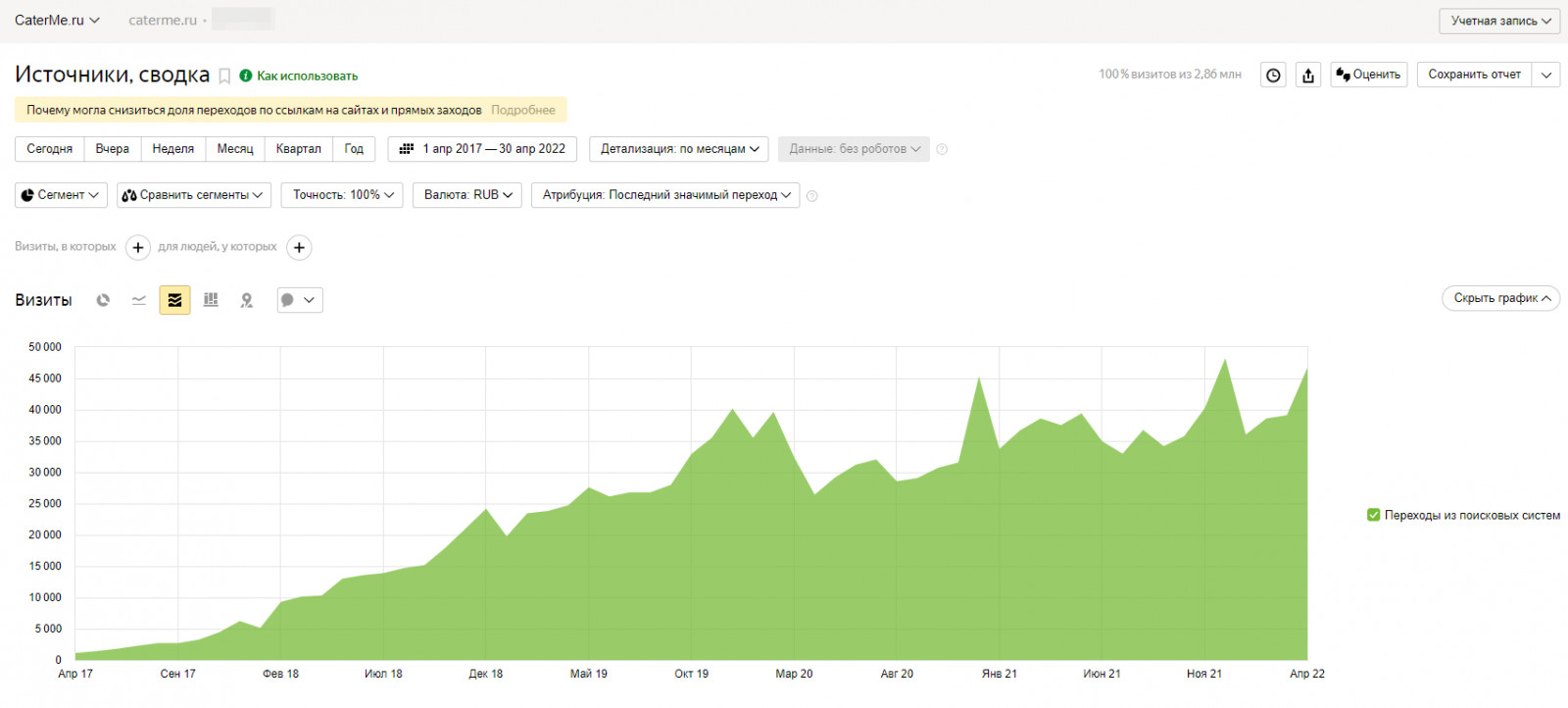Click the Апр 22 axis label
Viewport: 1568px width, 708px height.
(1307, 674)
